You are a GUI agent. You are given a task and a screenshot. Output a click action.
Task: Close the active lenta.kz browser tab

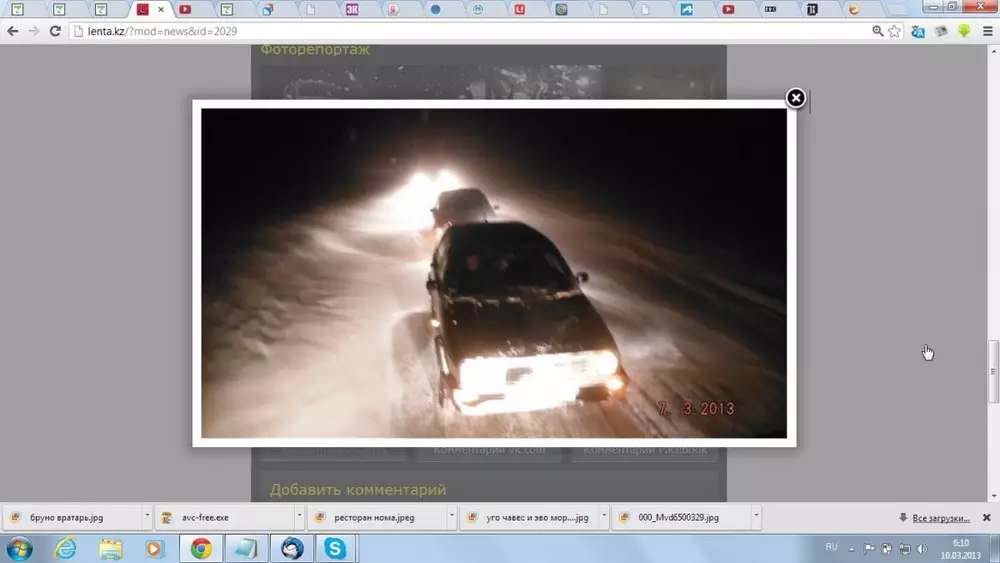(x=161, y=10)
